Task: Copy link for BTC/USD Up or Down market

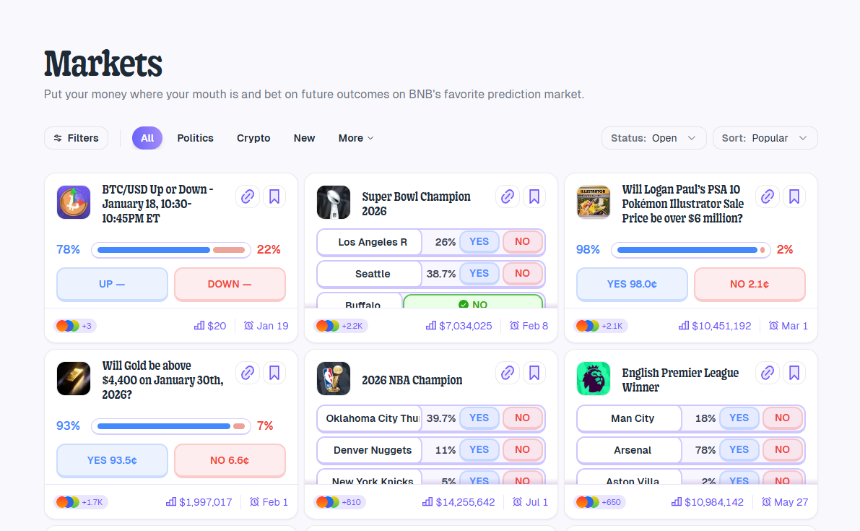Action: [247, 197]
